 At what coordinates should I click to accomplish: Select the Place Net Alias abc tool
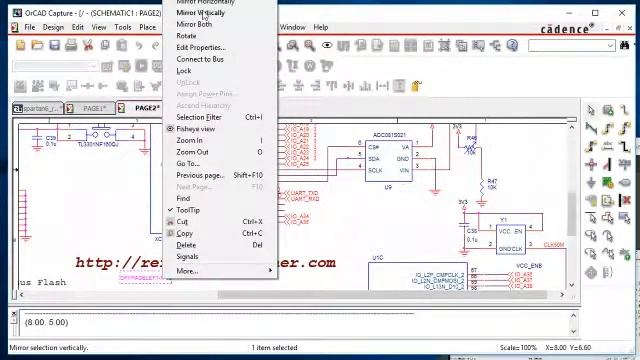tap(608, 146)
